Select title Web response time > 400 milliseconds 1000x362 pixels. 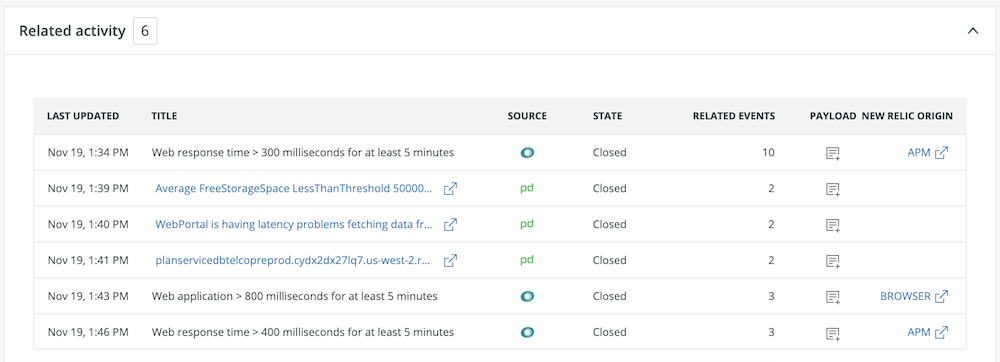click(302, 332)
